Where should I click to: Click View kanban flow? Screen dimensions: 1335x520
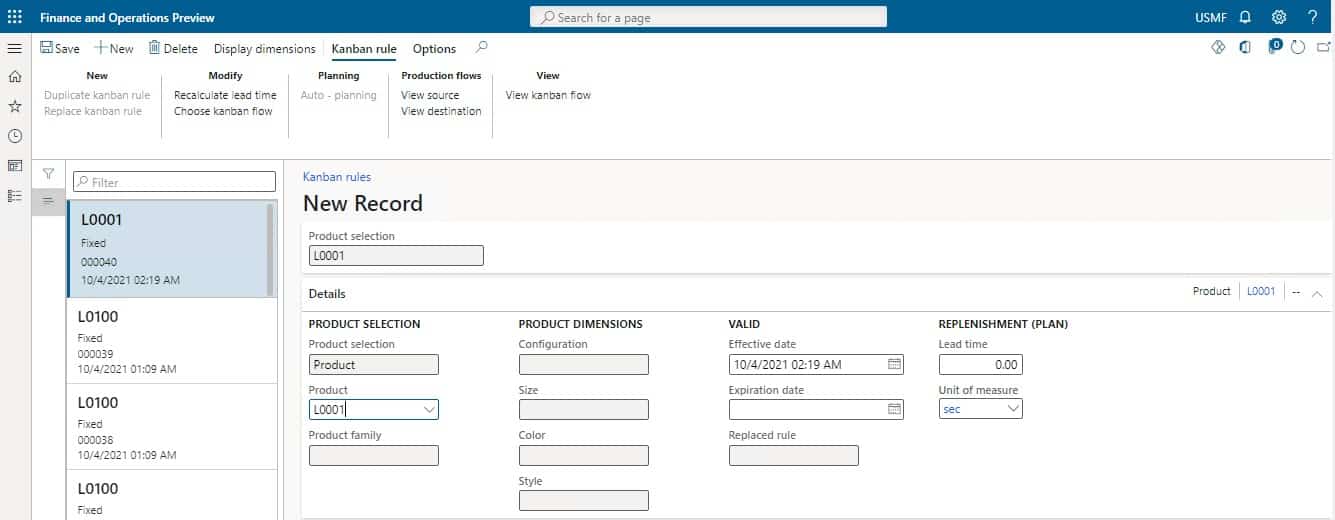[548, 95]
